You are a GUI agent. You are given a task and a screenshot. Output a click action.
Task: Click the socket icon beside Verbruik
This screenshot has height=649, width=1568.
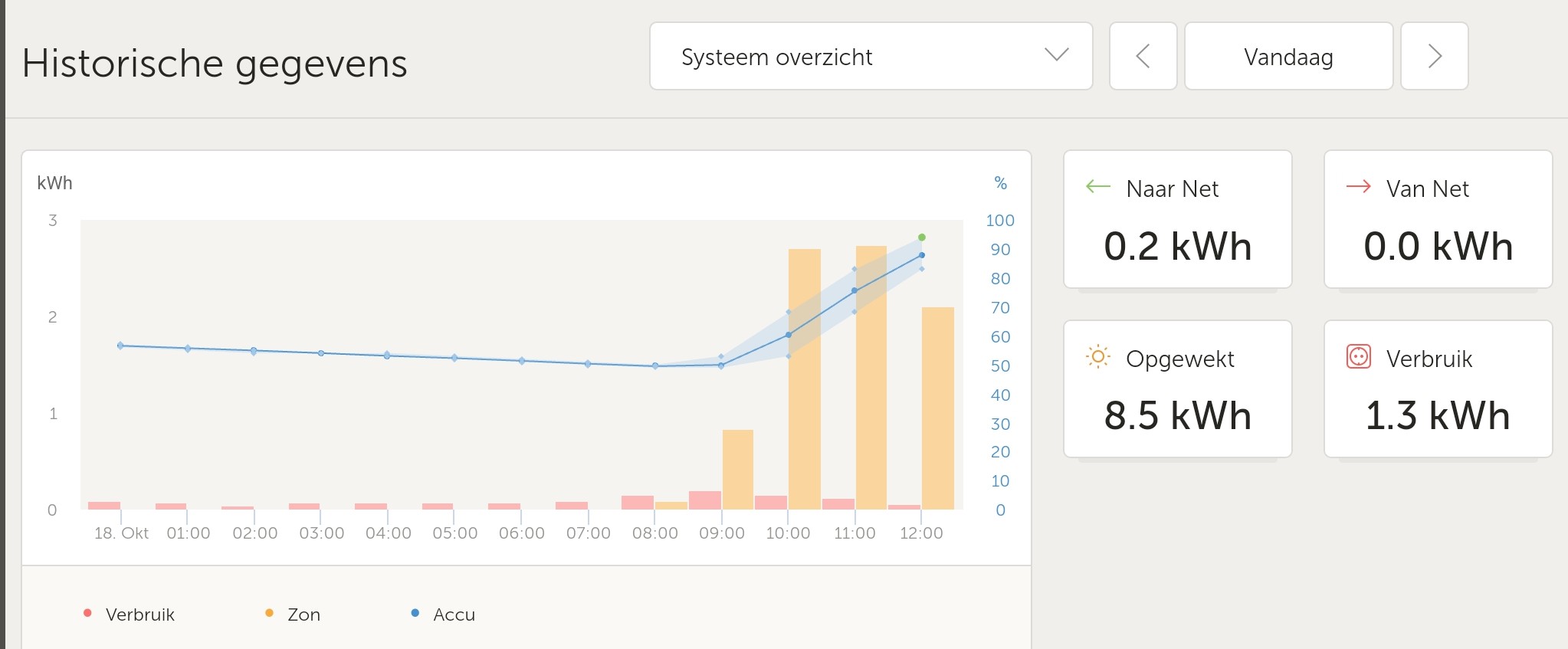click(x=1358, y=357)
